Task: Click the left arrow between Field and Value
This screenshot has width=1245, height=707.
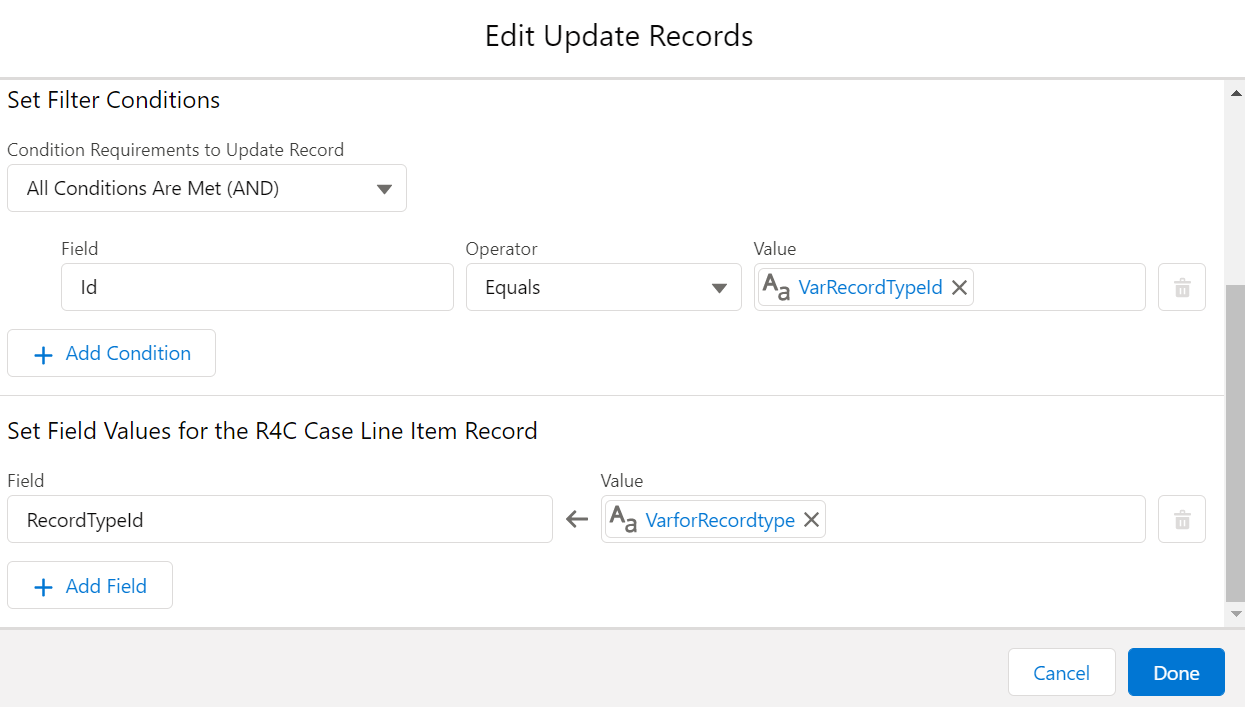Action: [577, 520]
